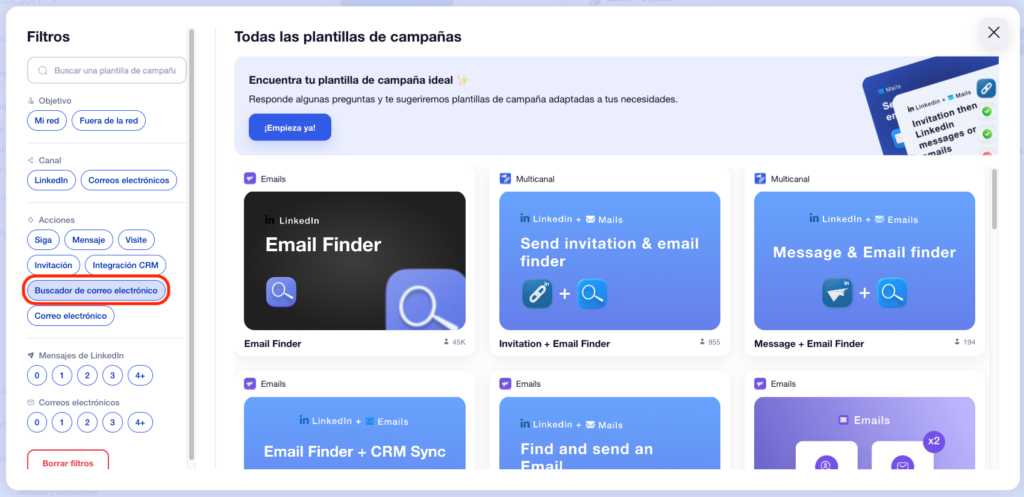This screenshot has height=497, width=1024.
Task: Click the Multicanal icon above Invitation card
Action: tap(506, 179)
